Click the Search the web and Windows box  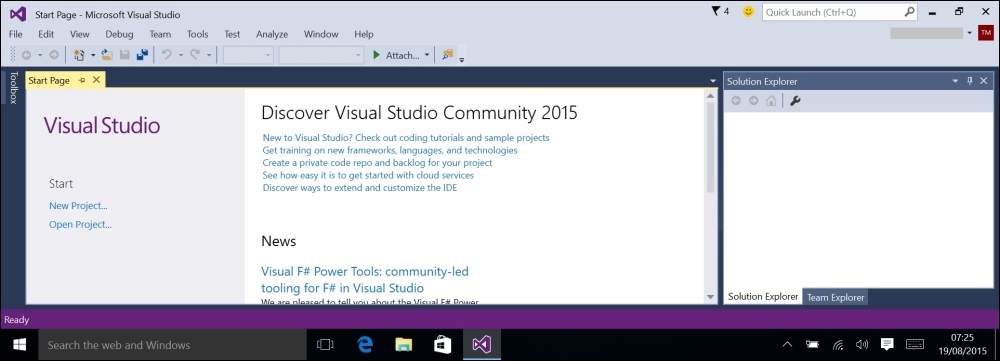[172, 345]
